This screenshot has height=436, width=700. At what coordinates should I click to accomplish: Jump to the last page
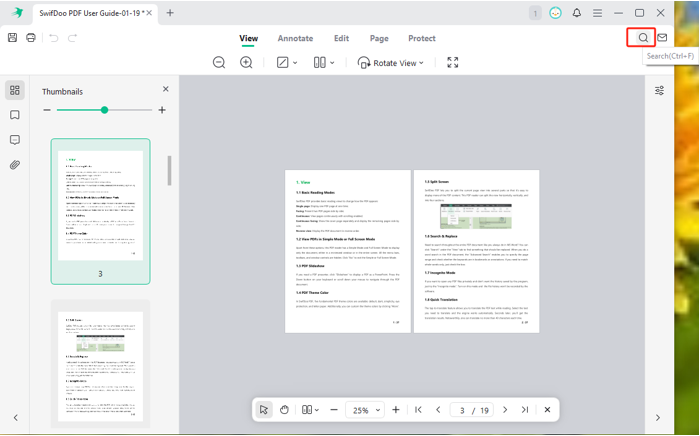pos(524,410)
